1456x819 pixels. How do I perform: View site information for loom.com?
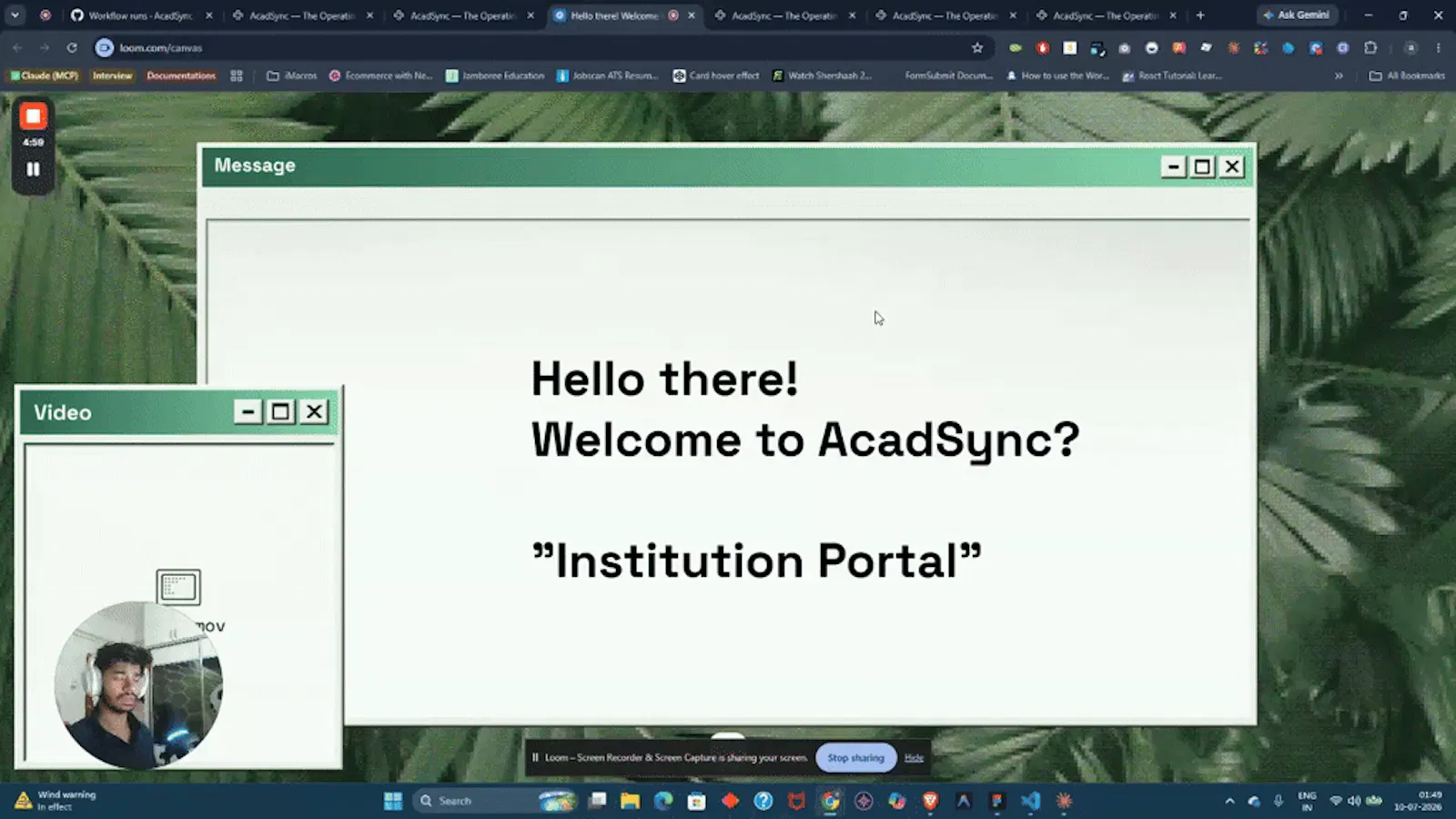coord(105,48)
